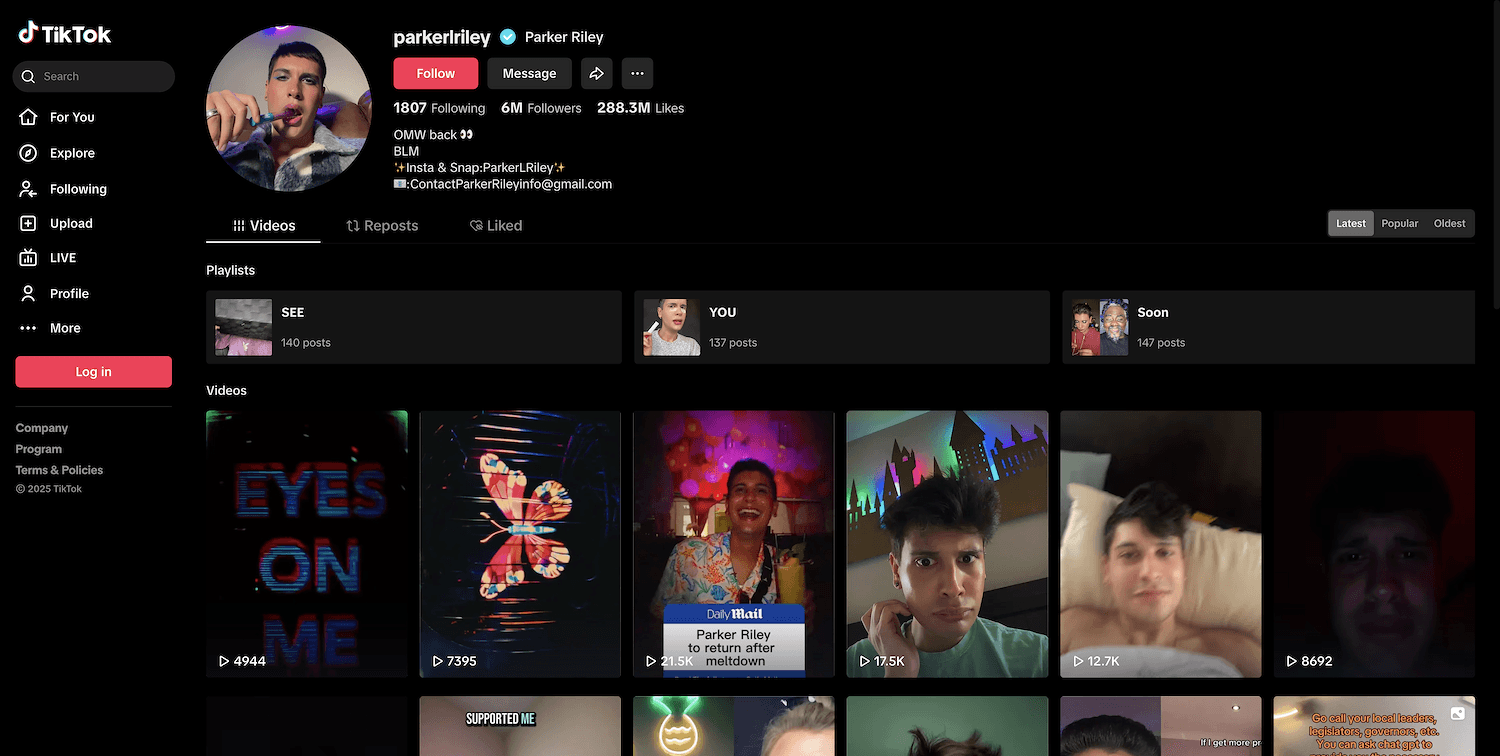Open the LIVE section
This screenshot has height=756, width=1500.
pyautogui.click(x=62, y=258)
